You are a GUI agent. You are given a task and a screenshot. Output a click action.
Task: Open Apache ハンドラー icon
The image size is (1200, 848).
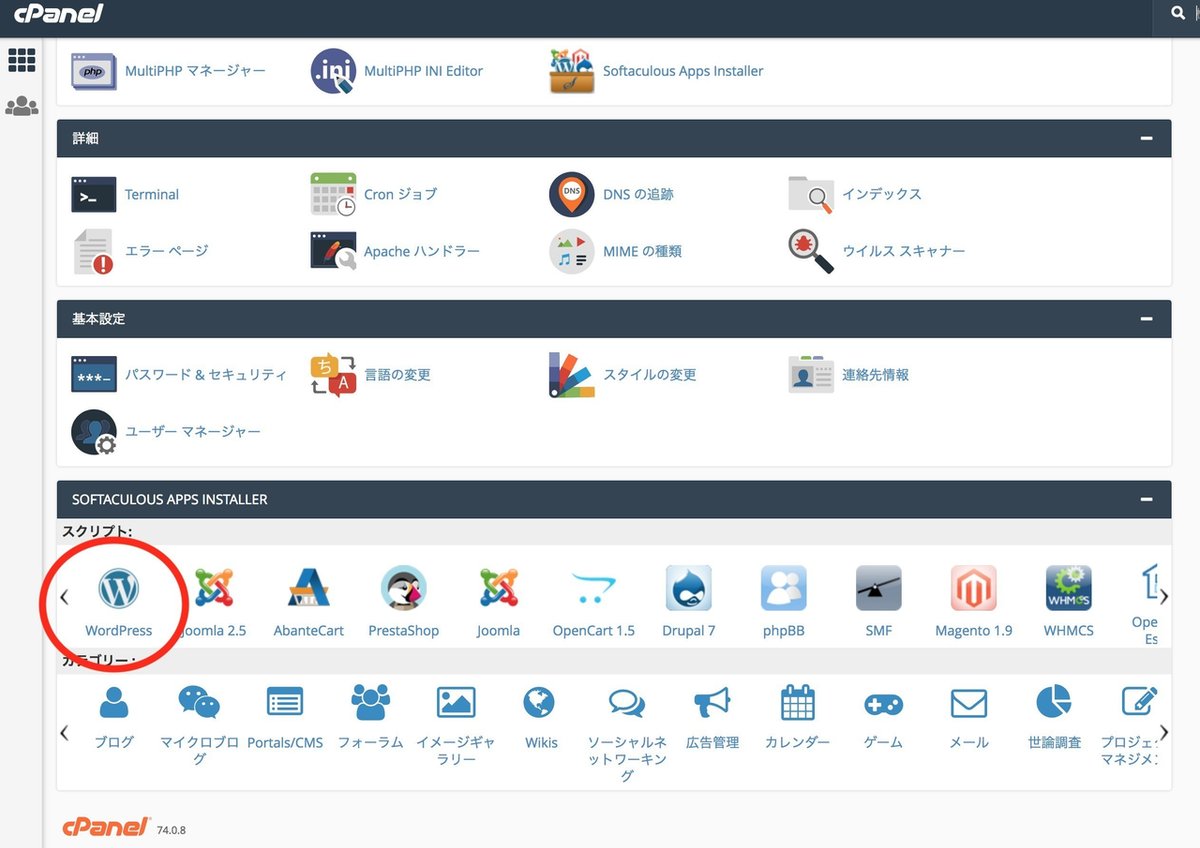[333, 251]
